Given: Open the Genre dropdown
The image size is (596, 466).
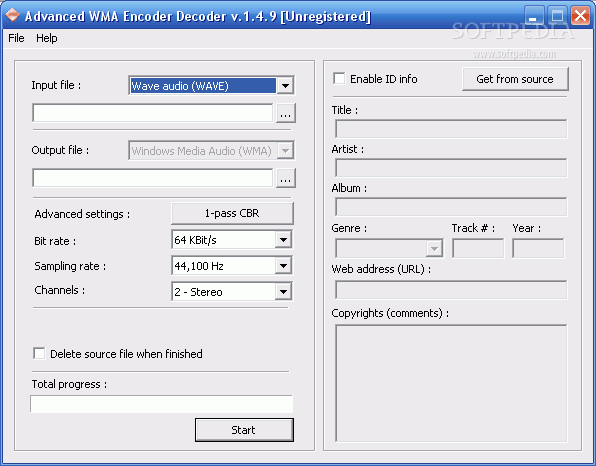Looking at the screenshot, I should tap(434, 249).
